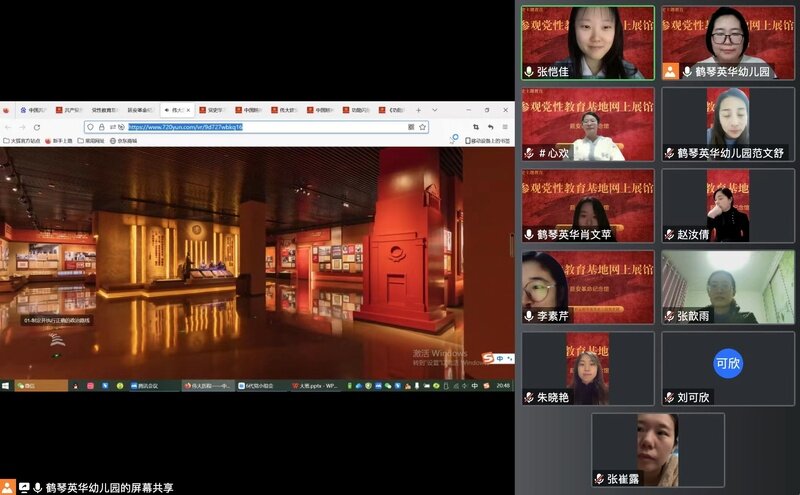Switch to the 功勋闪 tab
This screenshot has width=800, height=495.
pos(357,110)
